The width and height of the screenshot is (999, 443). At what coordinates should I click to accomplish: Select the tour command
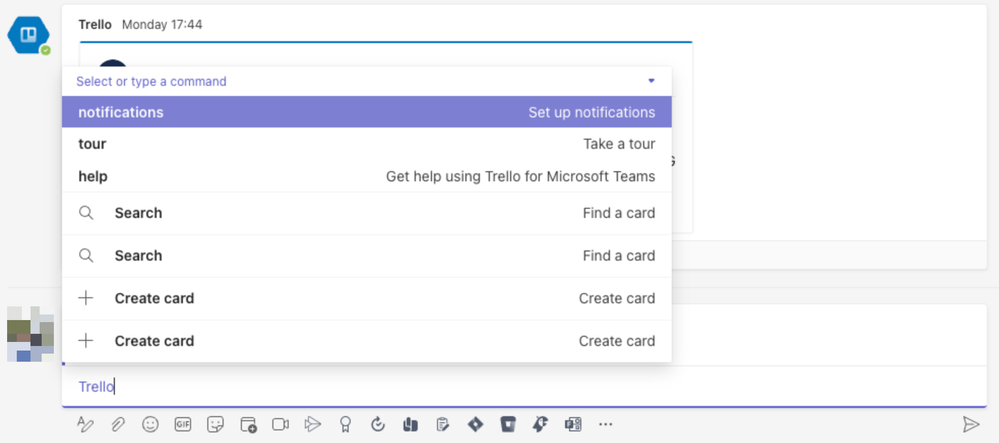pyautogui.click(x=366, y=144)
